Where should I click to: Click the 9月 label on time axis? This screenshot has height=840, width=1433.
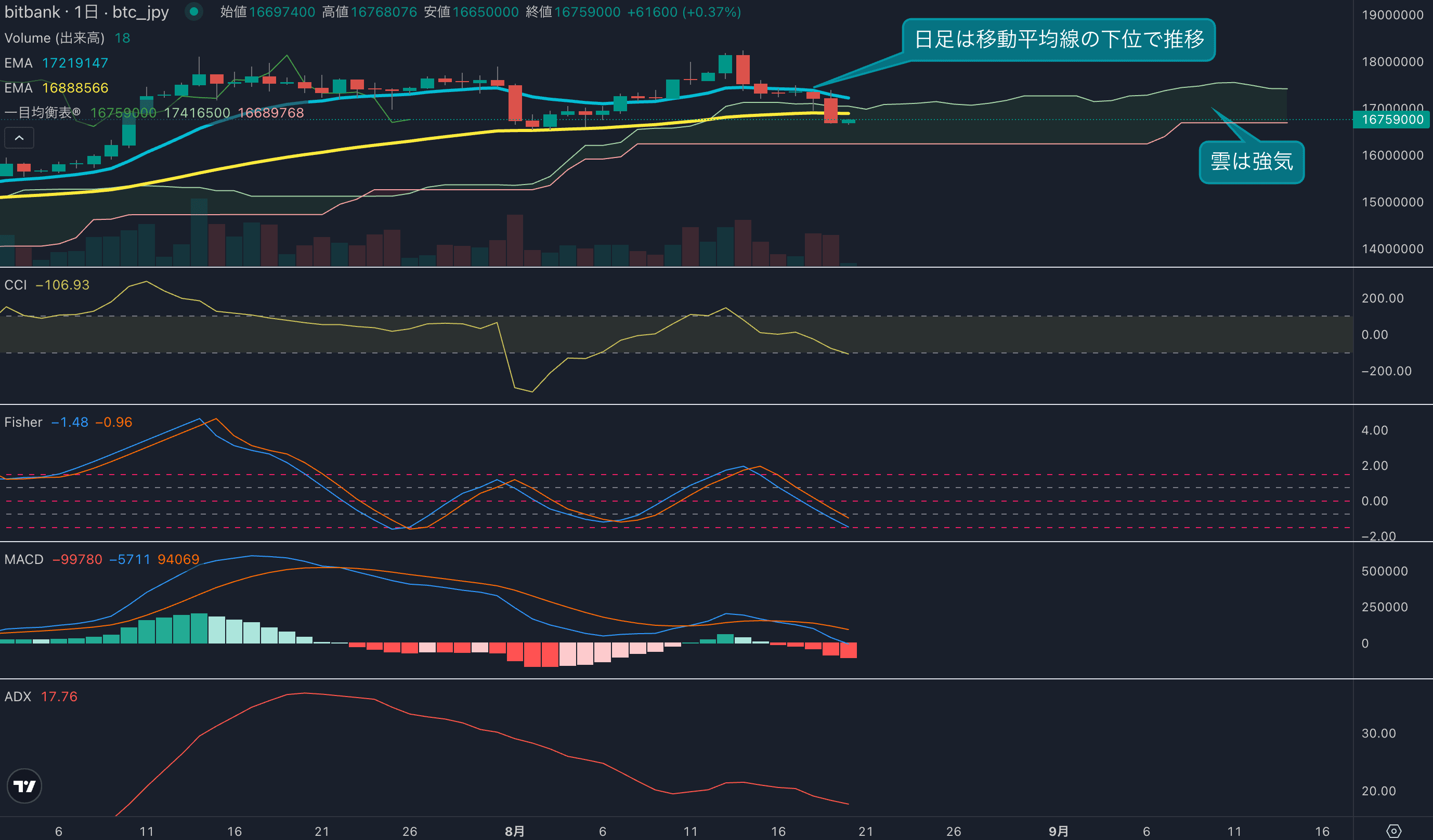click(1058, 831)
